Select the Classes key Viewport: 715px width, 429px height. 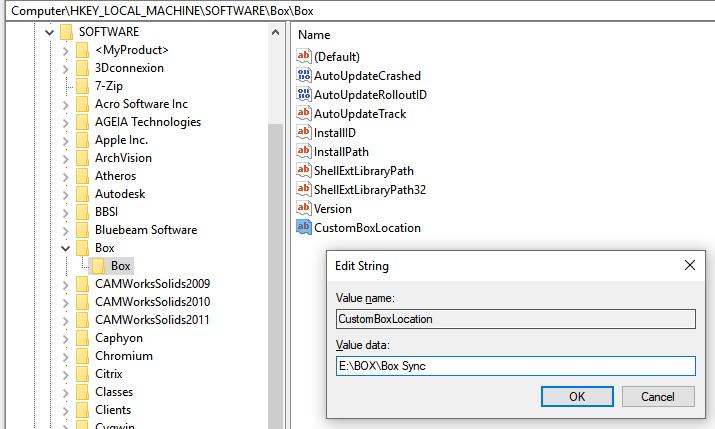tap(114, 392)
